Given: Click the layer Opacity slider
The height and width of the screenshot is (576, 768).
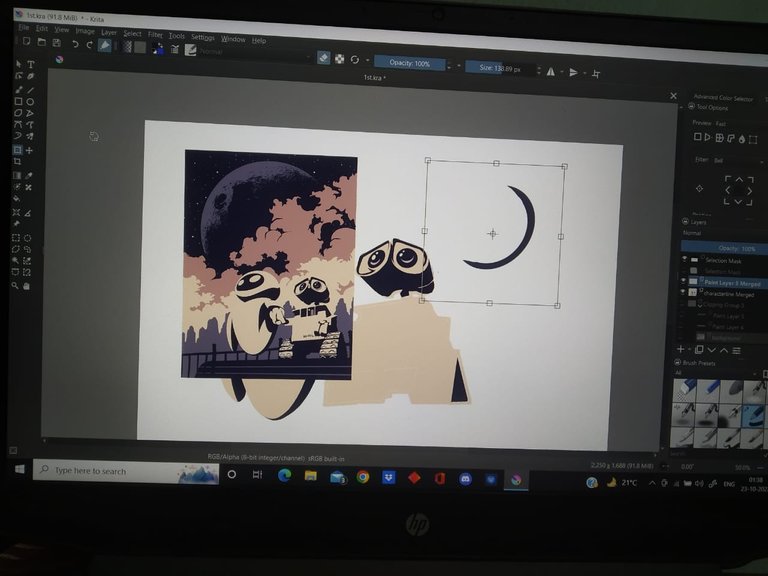Looking at the screenshot, I should point(724,248).
